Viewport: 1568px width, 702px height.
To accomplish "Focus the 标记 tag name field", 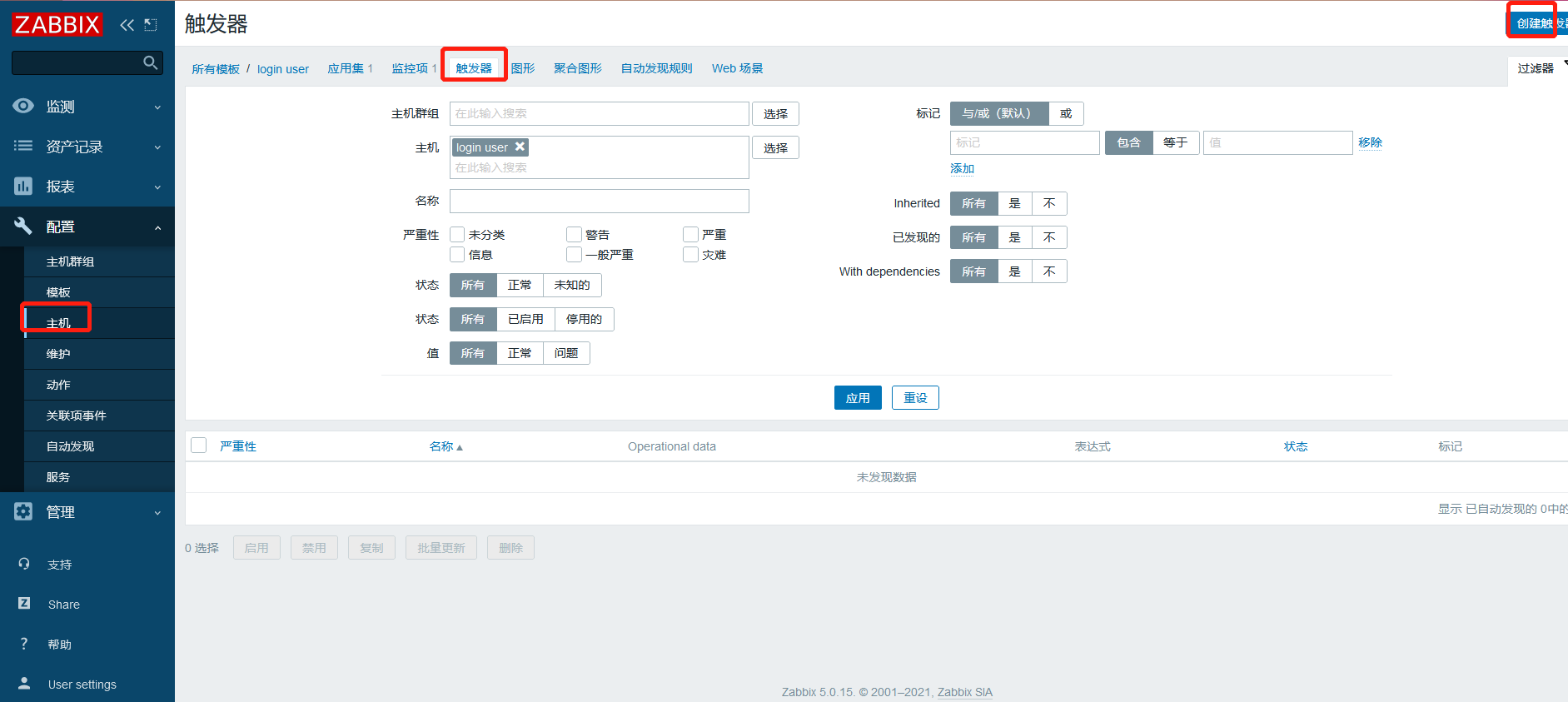I will (1025, 142).
